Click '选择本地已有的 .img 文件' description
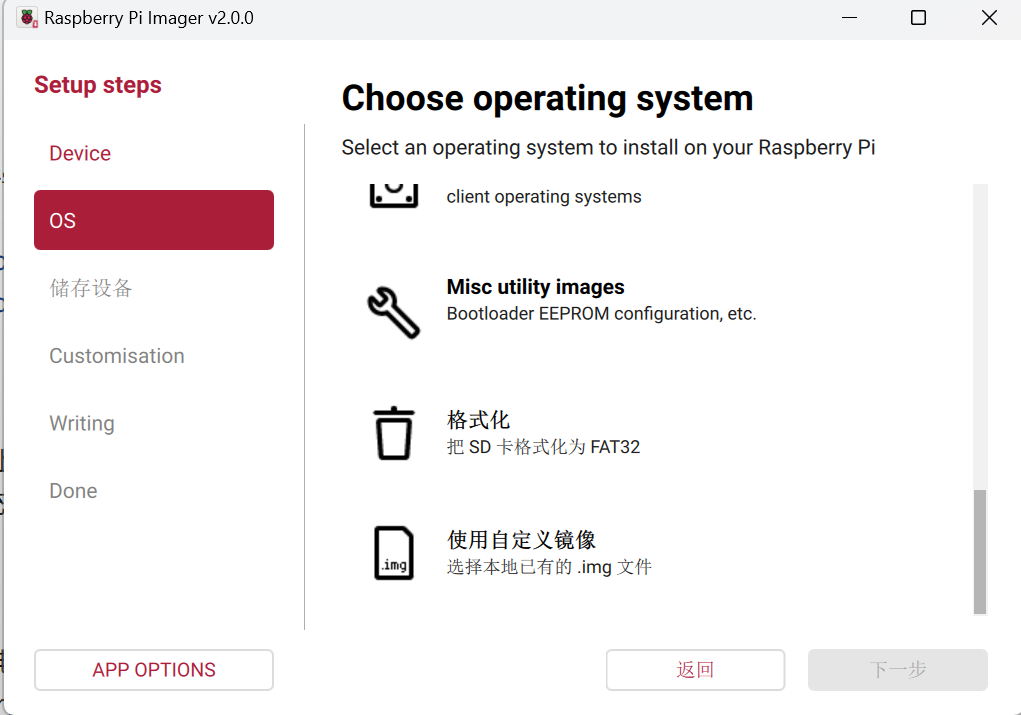The image size is (1021, 715). [549, 567]
